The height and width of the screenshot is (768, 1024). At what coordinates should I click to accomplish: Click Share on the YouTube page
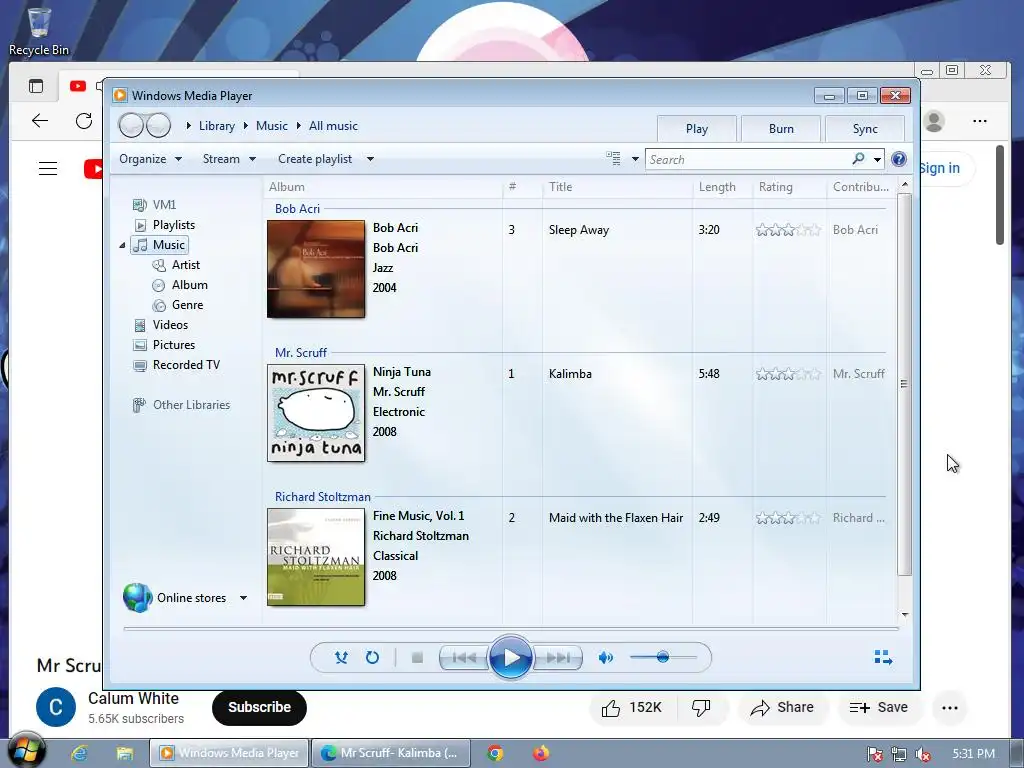pyautogui.click(x=782, y=707)
